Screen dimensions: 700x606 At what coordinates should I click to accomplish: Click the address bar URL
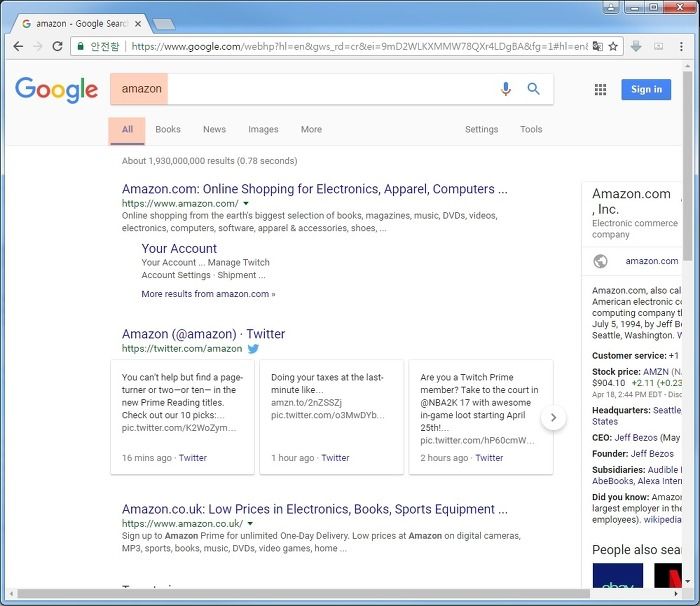[x=359, y=46]
